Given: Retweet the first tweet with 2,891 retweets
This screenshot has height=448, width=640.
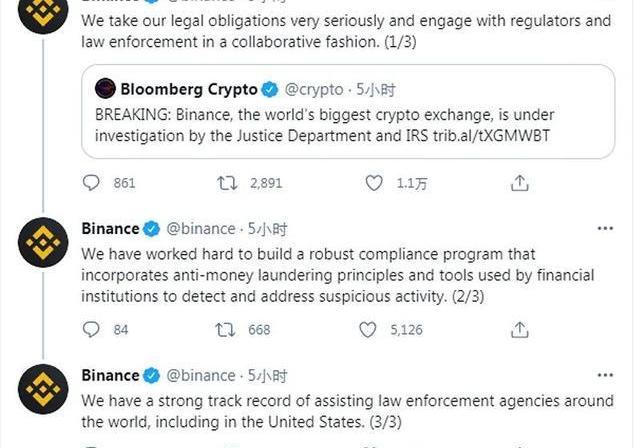Looking at the screenshot, I should coord(227,183).
